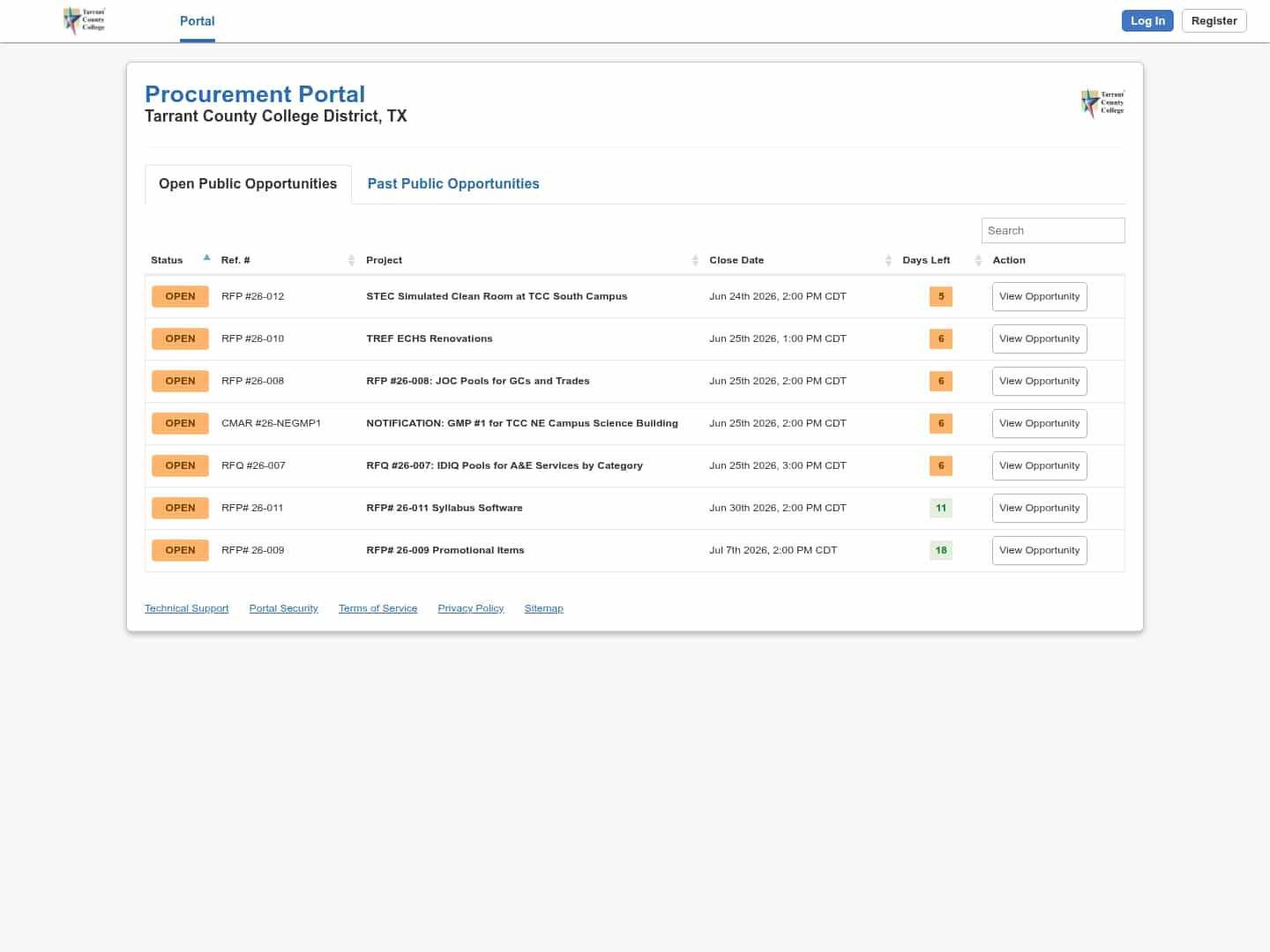
Task: Click the OPEN badge for RFP# 26-009
Action: coord(180,551)
